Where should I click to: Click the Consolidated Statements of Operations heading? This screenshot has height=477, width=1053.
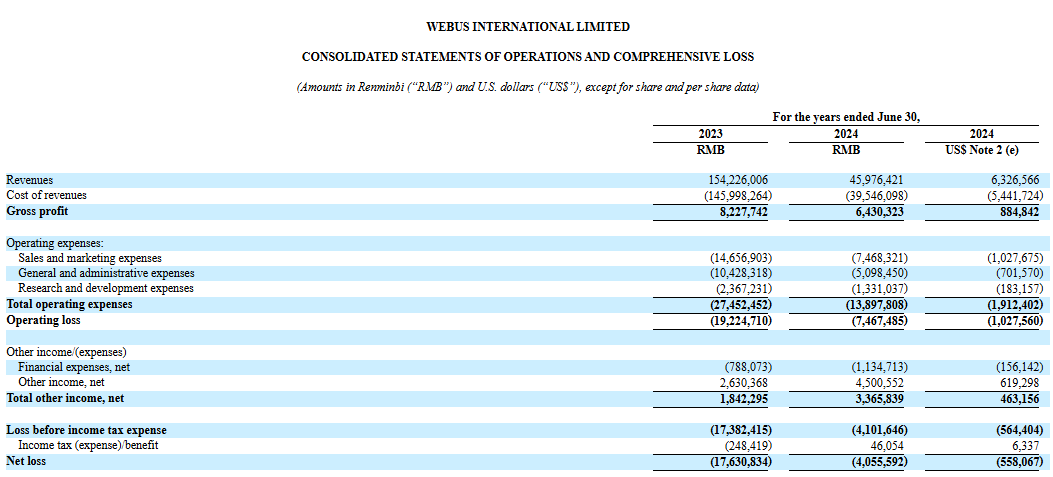click(x=528, y=57)
